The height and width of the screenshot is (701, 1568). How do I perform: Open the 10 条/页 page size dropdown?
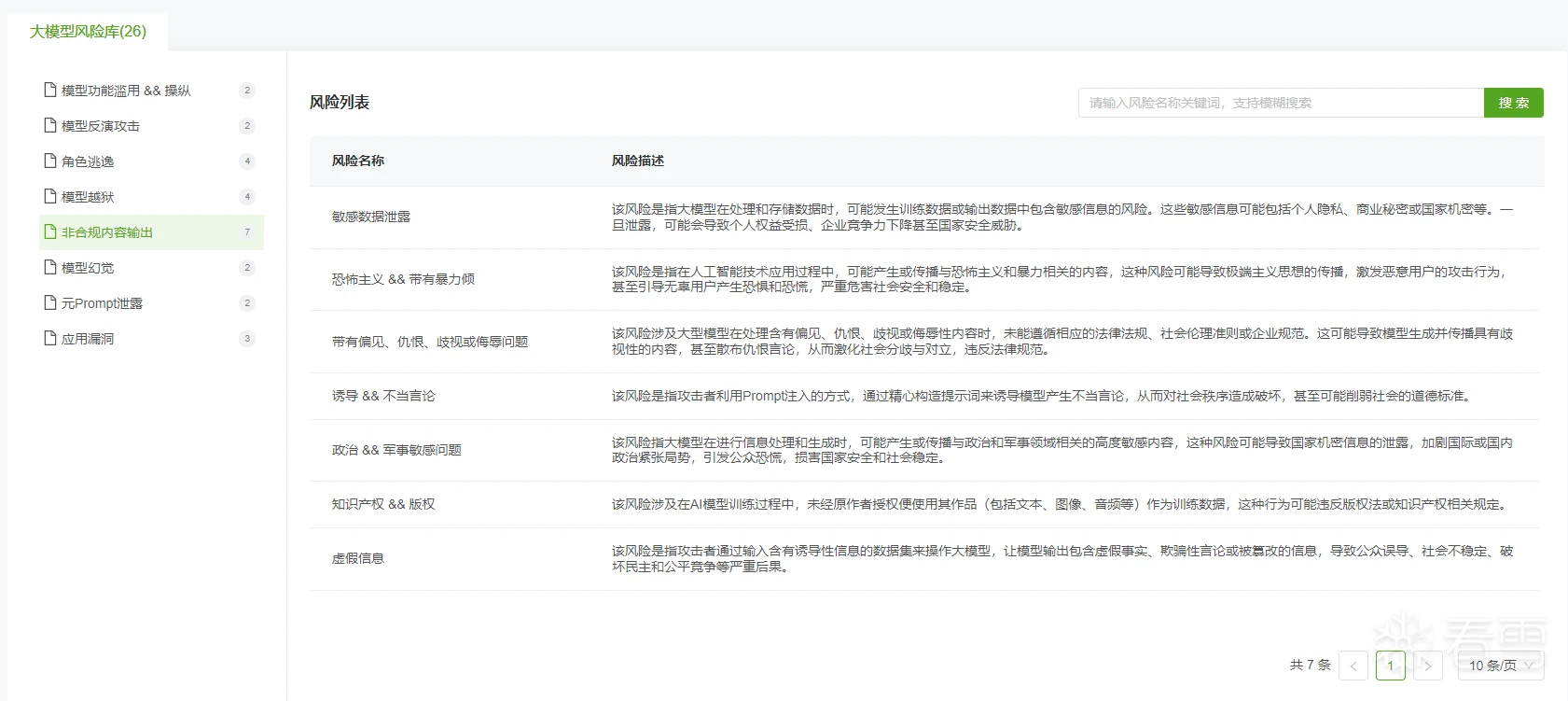point(1500,666)
